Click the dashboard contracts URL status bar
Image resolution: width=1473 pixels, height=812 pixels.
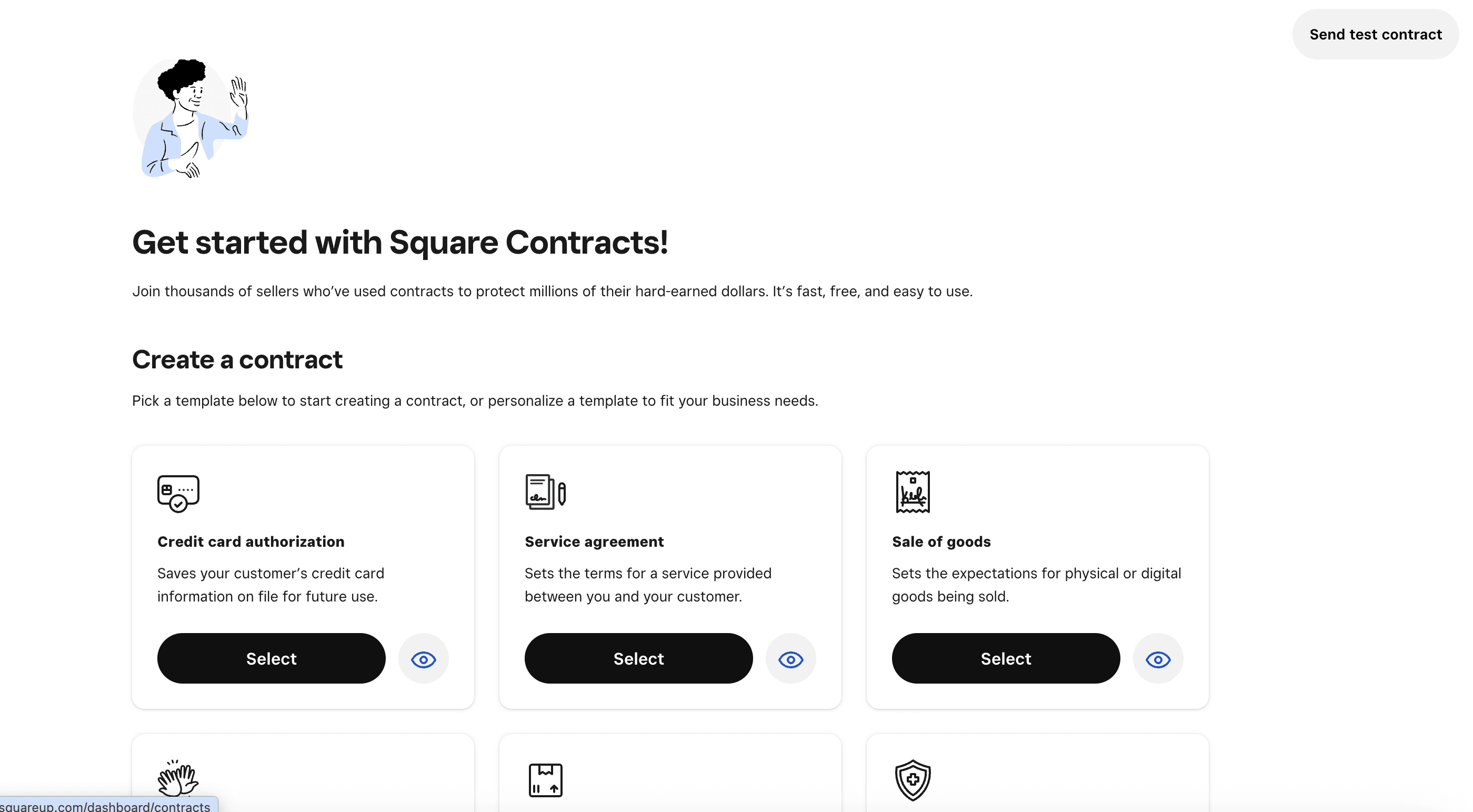coord(106,806)
